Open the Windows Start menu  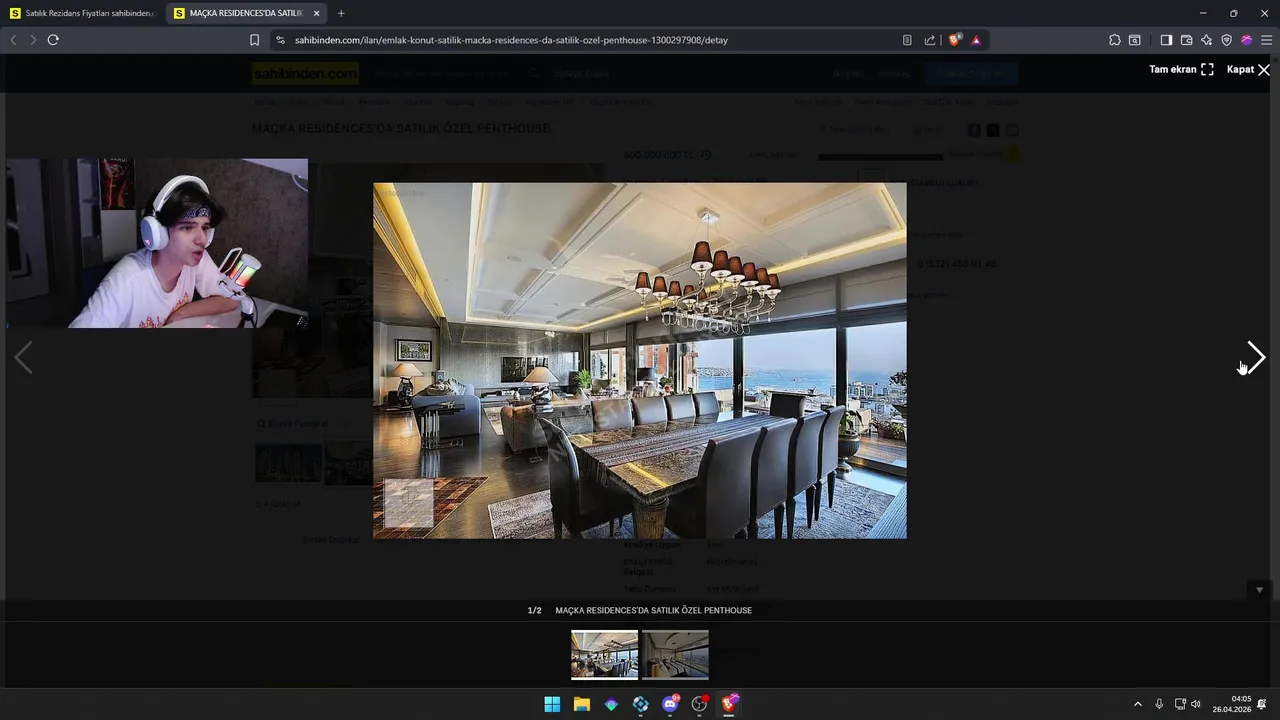[x=552, y=704]
